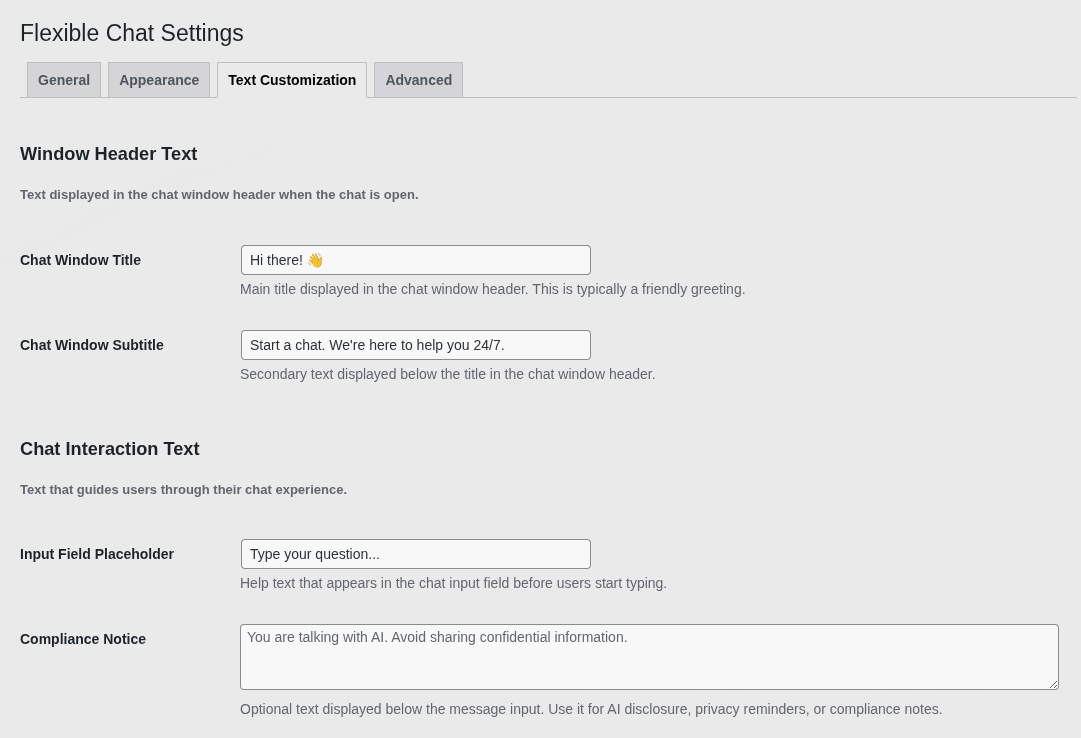1081x738 pixels.
Task: Click the Flexible Chat Settings page title
Action: click(x=131, y=33)
